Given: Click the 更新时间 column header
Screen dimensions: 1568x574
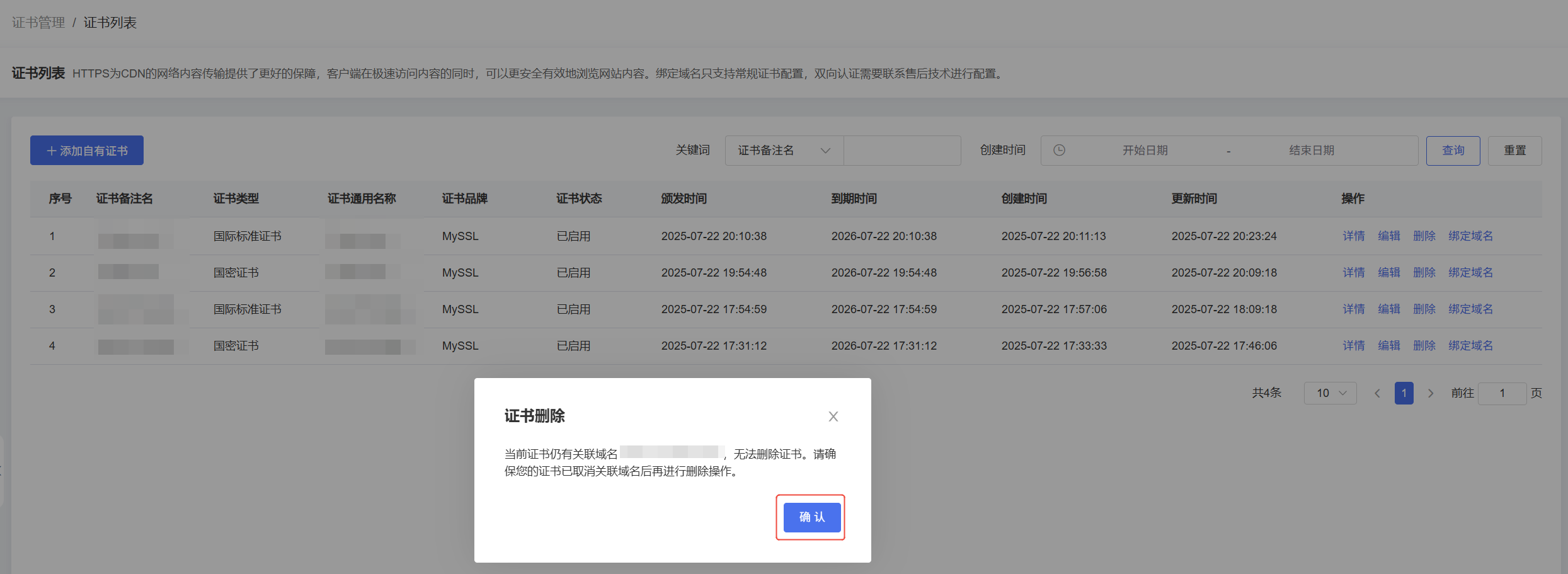Looking at the screenshot, I should [x=1194, y=198].
